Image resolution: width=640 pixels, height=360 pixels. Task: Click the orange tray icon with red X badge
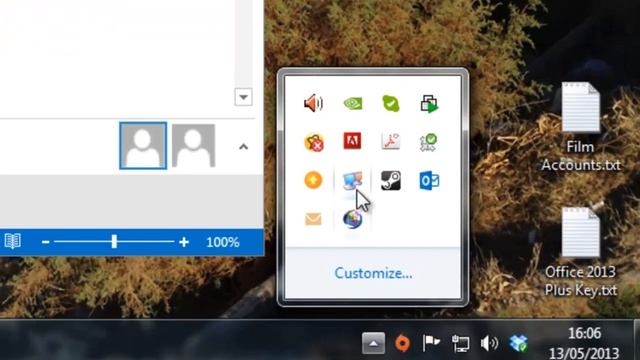click(x=314, y=142)
